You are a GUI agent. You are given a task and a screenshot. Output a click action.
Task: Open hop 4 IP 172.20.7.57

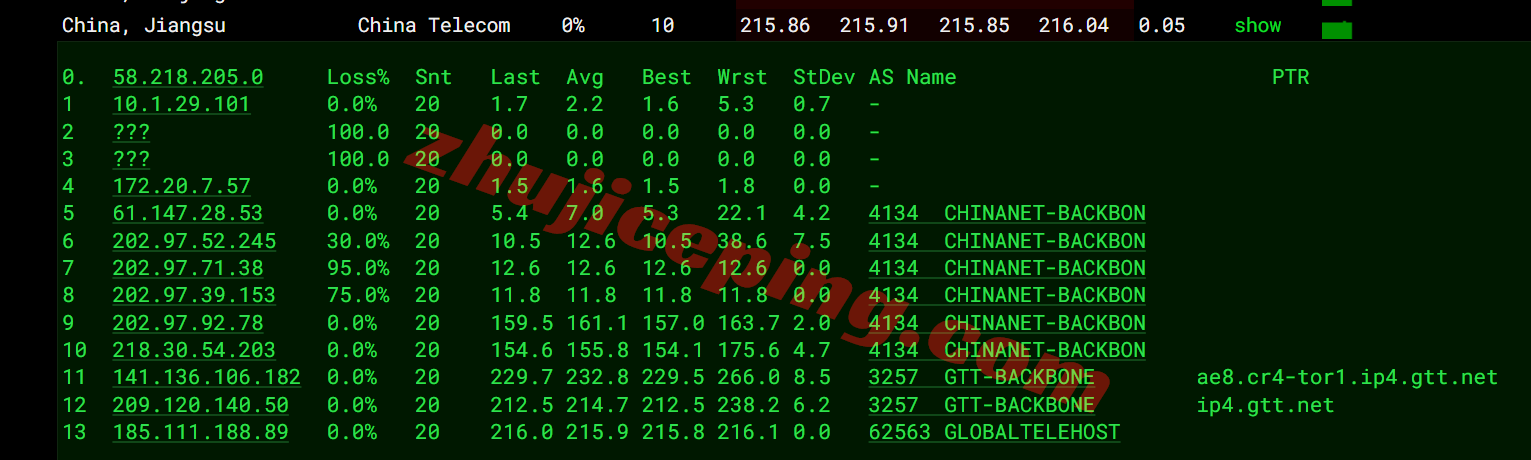(x=181, y=186)
